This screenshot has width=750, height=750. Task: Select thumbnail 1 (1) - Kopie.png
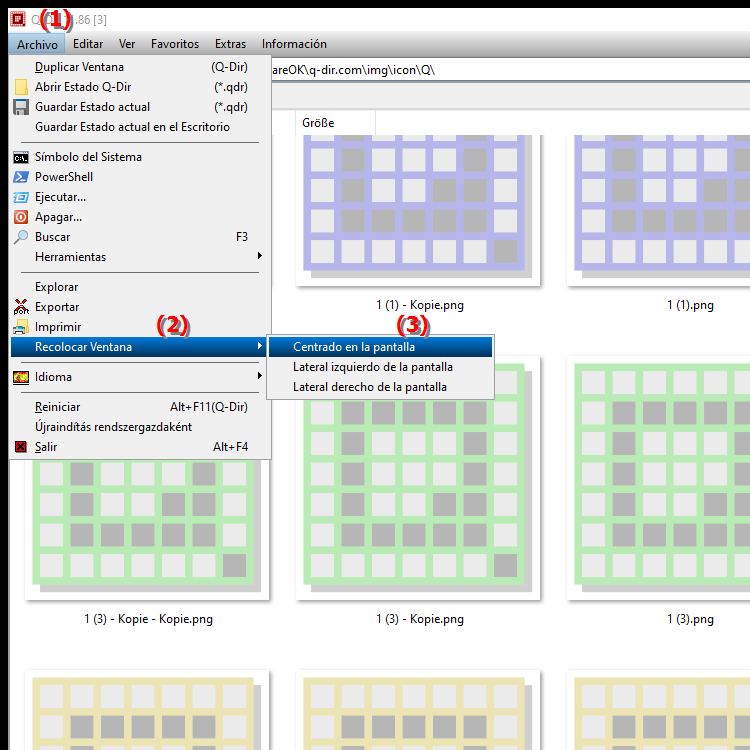click(418, 210)
